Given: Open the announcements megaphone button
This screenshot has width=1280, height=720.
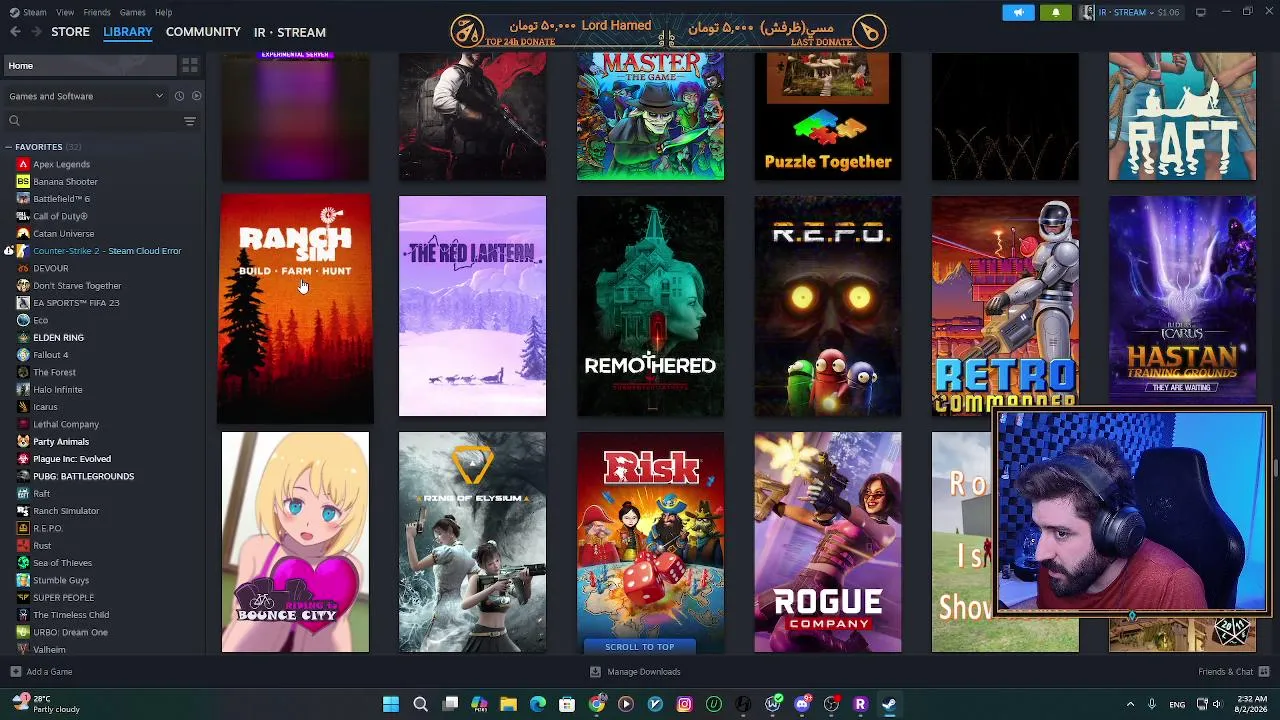Looking at the screenshot, I should 1018,12.
